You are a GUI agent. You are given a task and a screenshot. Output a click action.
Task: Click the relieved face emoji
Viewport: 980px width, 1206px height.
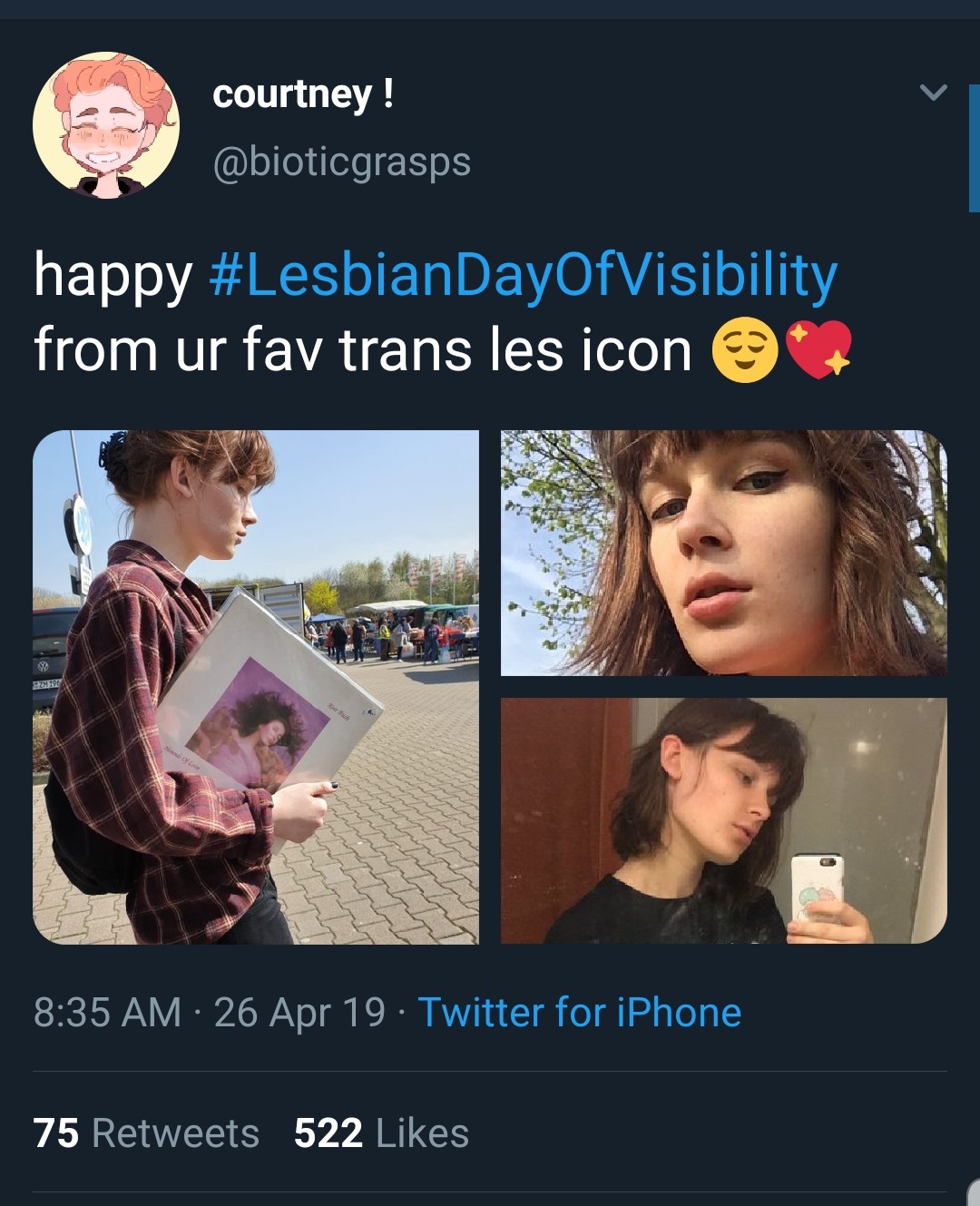[x=745, y=351]
